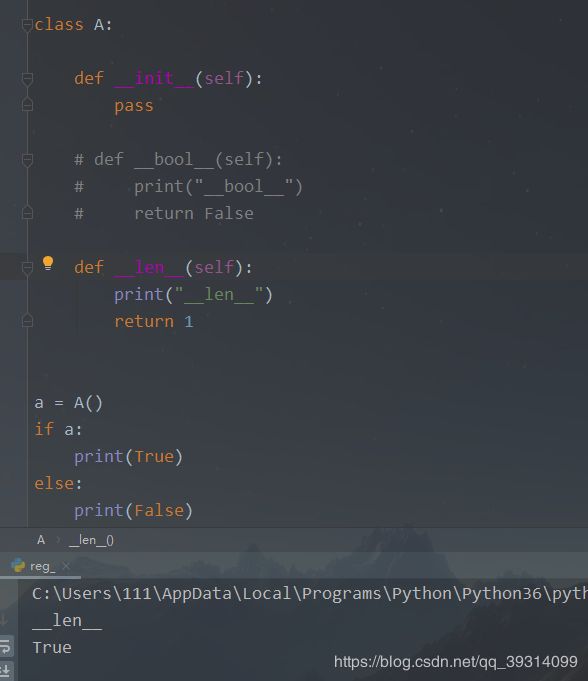
Task: Collapse the commented __bool__ block fold marker
Action: point(27,159)
